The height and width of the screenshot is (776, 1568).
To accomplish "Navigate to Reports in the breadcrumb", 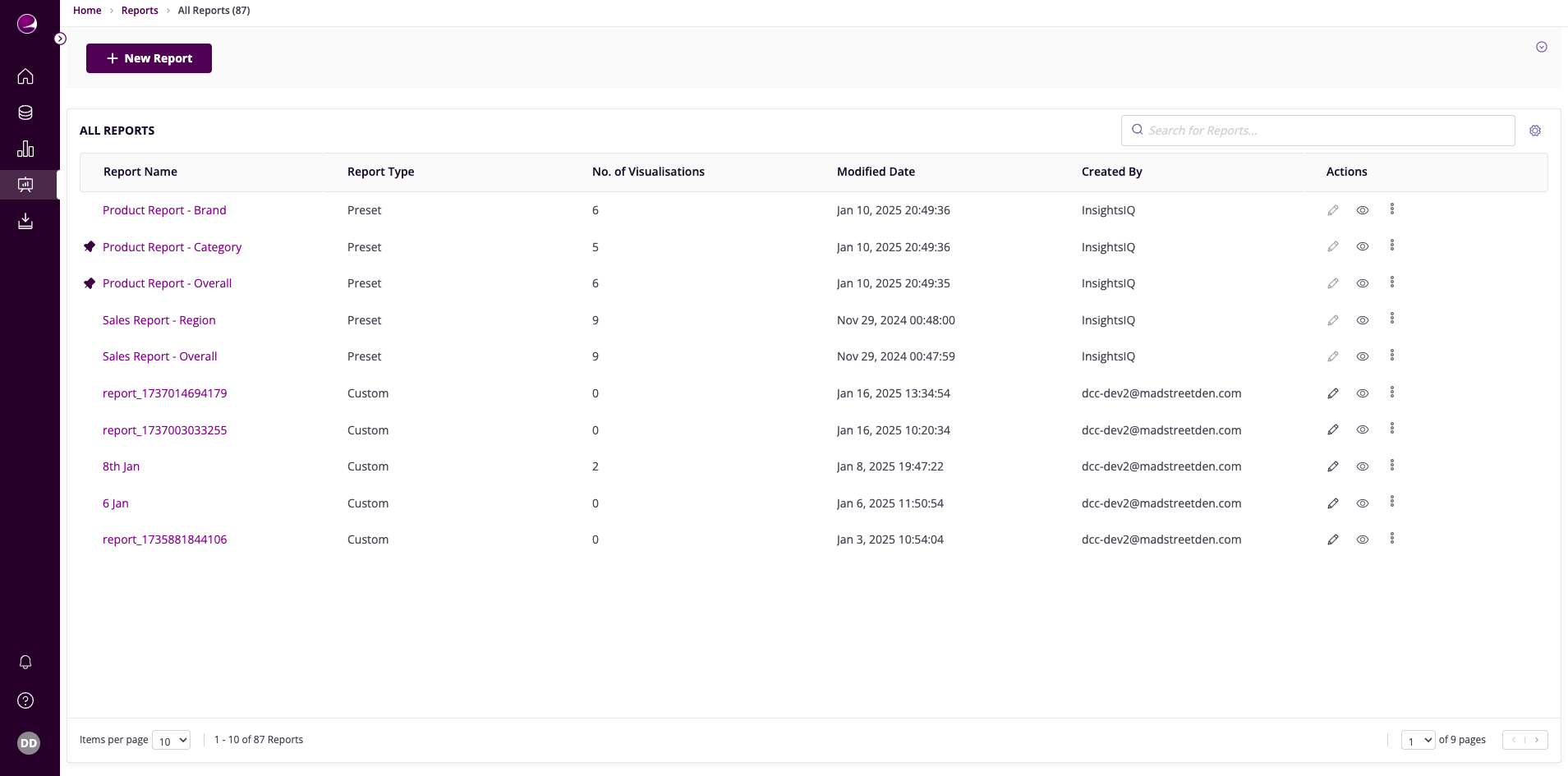I will pos(140,10).
